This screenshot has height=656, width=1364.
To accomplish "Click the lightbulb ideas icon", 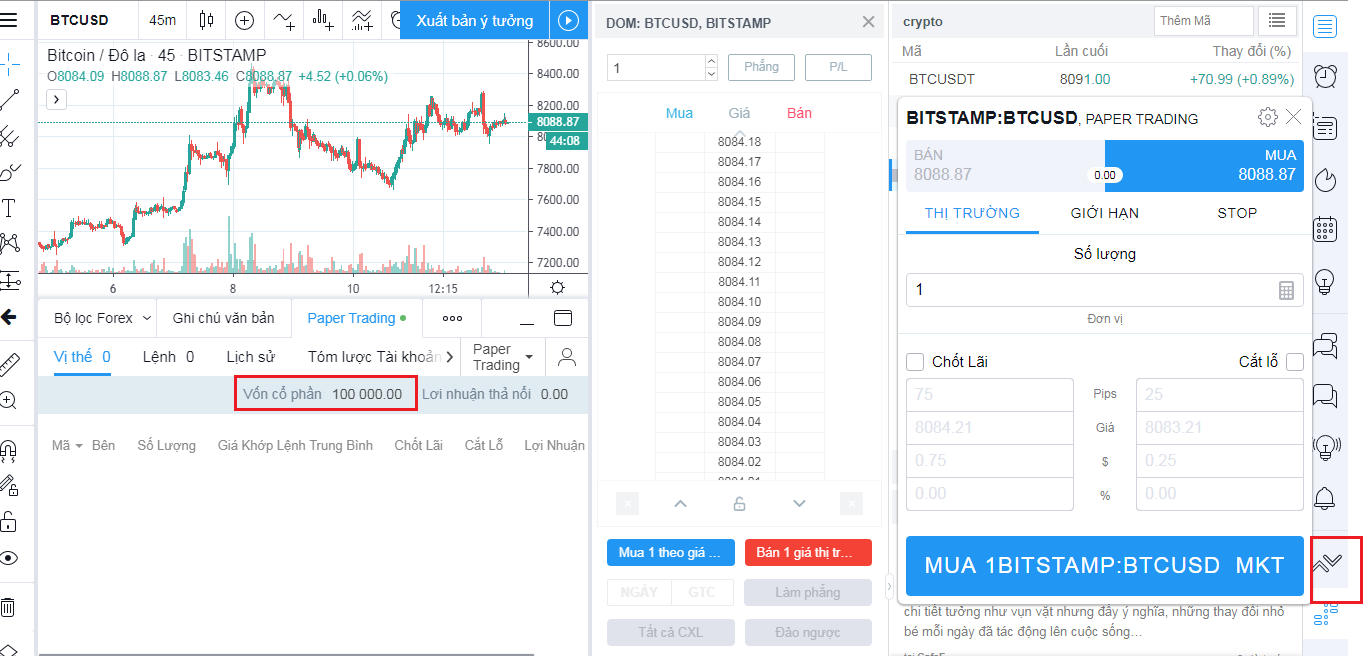I will click(x=1326, y=281).
